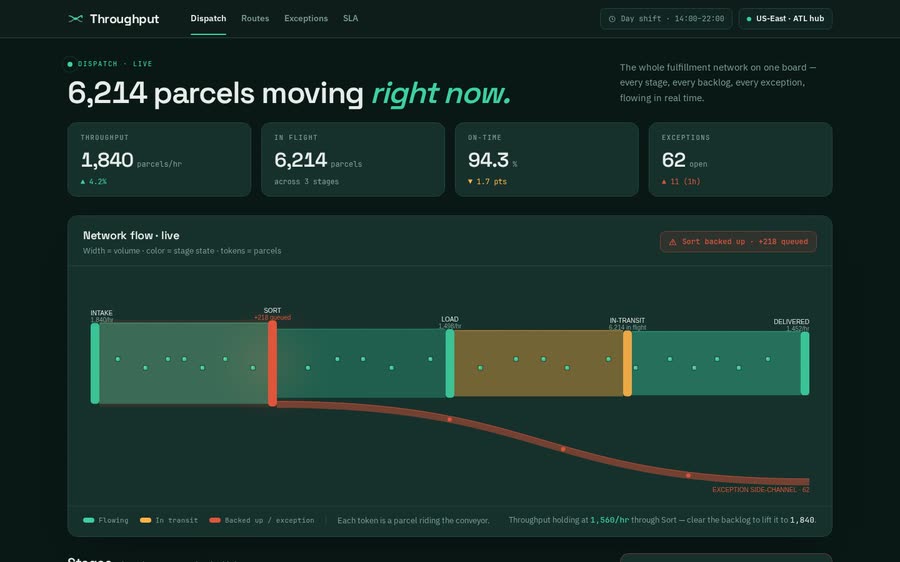This screenshot has height=562, width=900.
Task: Switch to the Routes tab
Action: tap(255, 18)
